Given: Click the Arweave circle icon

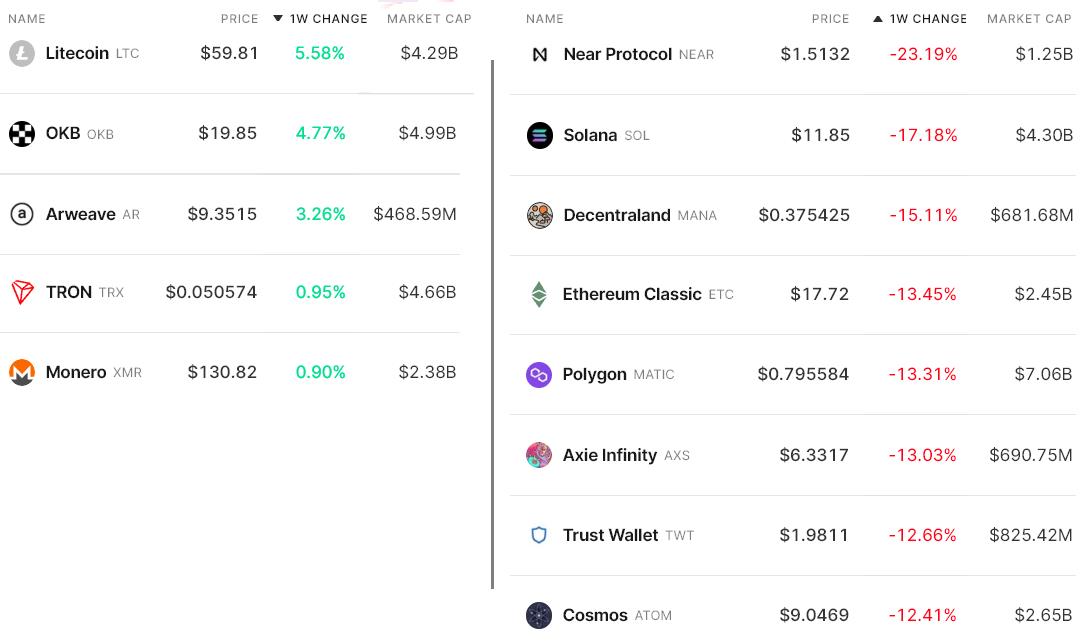Looking at the screenshot, I should coord(22,214).
